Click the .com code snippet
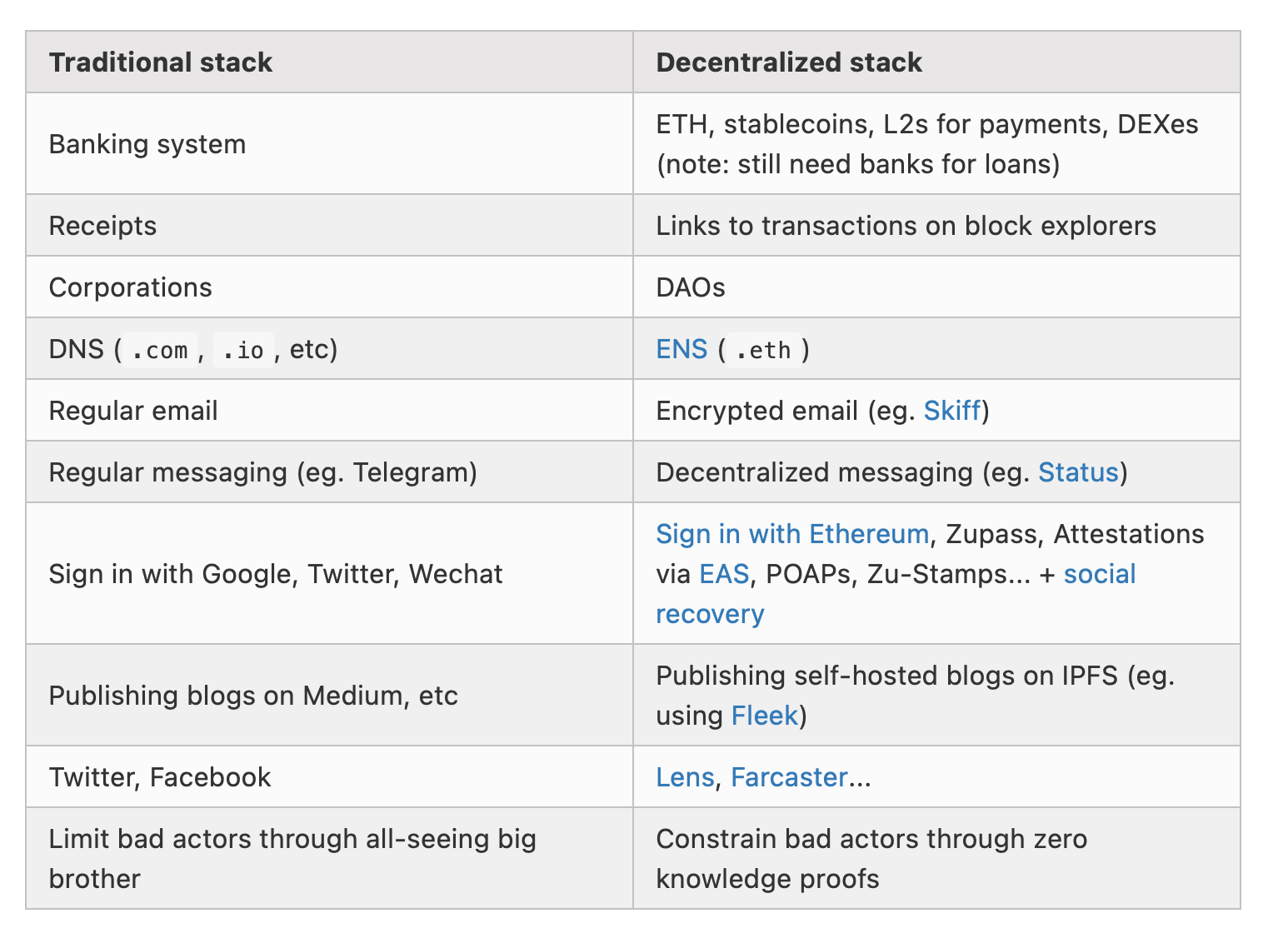Screen dimensions: 1288x948 click(x=159, y=350)
